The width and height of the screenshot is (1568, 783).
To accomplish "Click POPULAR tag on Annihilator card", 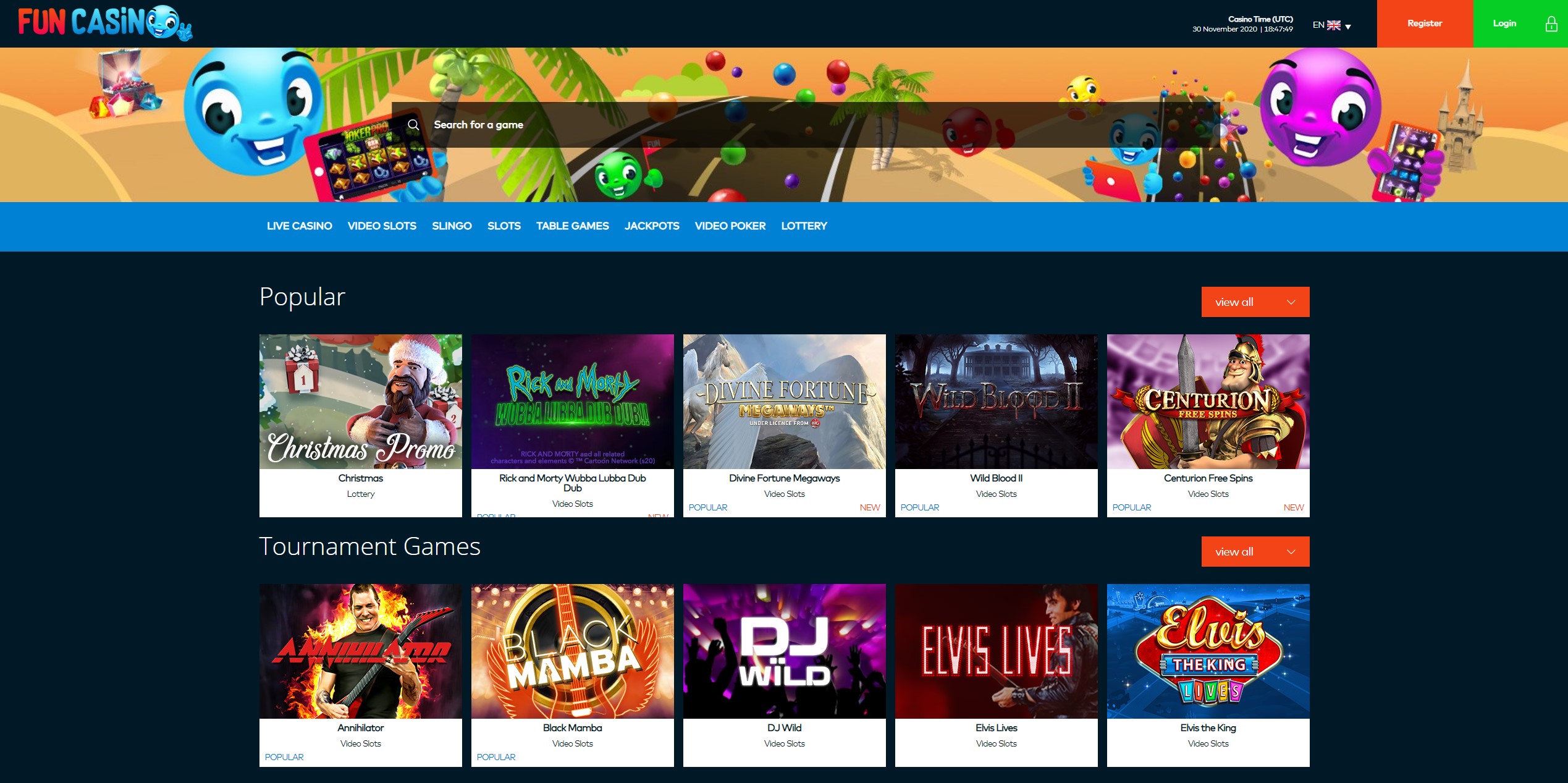I will pos(284,758).
